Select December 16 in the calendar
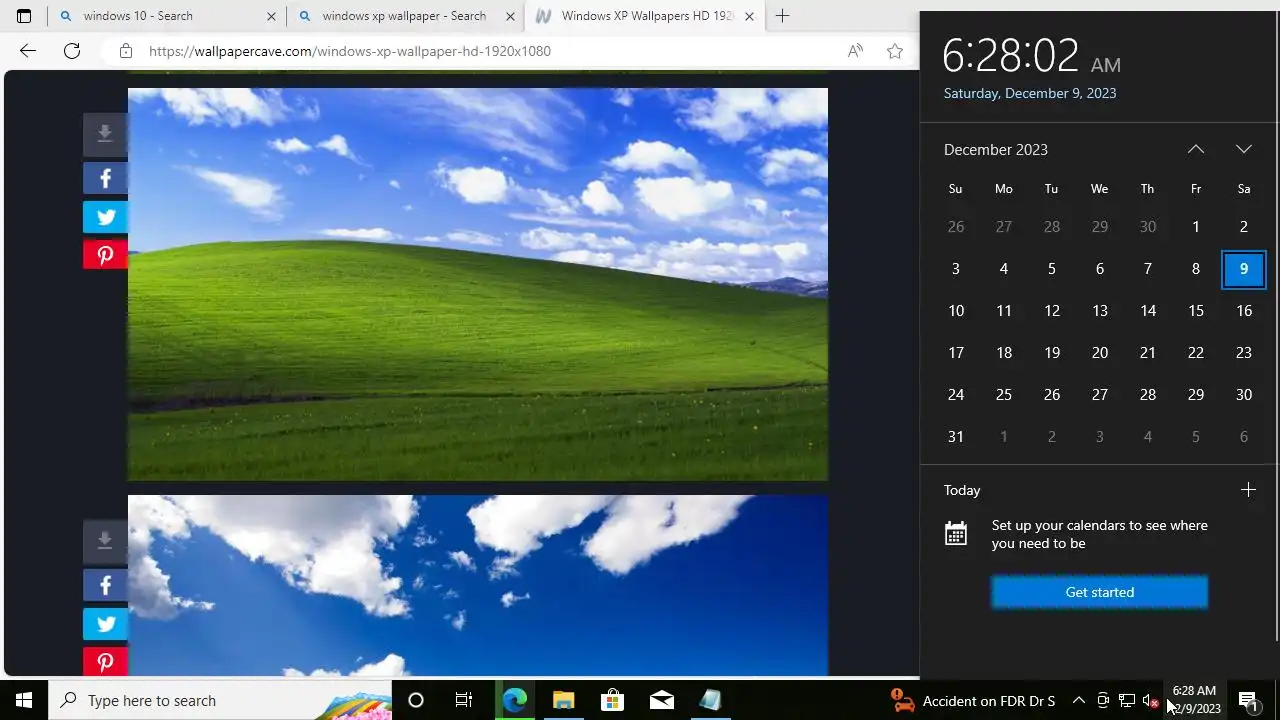 click(1244, 311)
